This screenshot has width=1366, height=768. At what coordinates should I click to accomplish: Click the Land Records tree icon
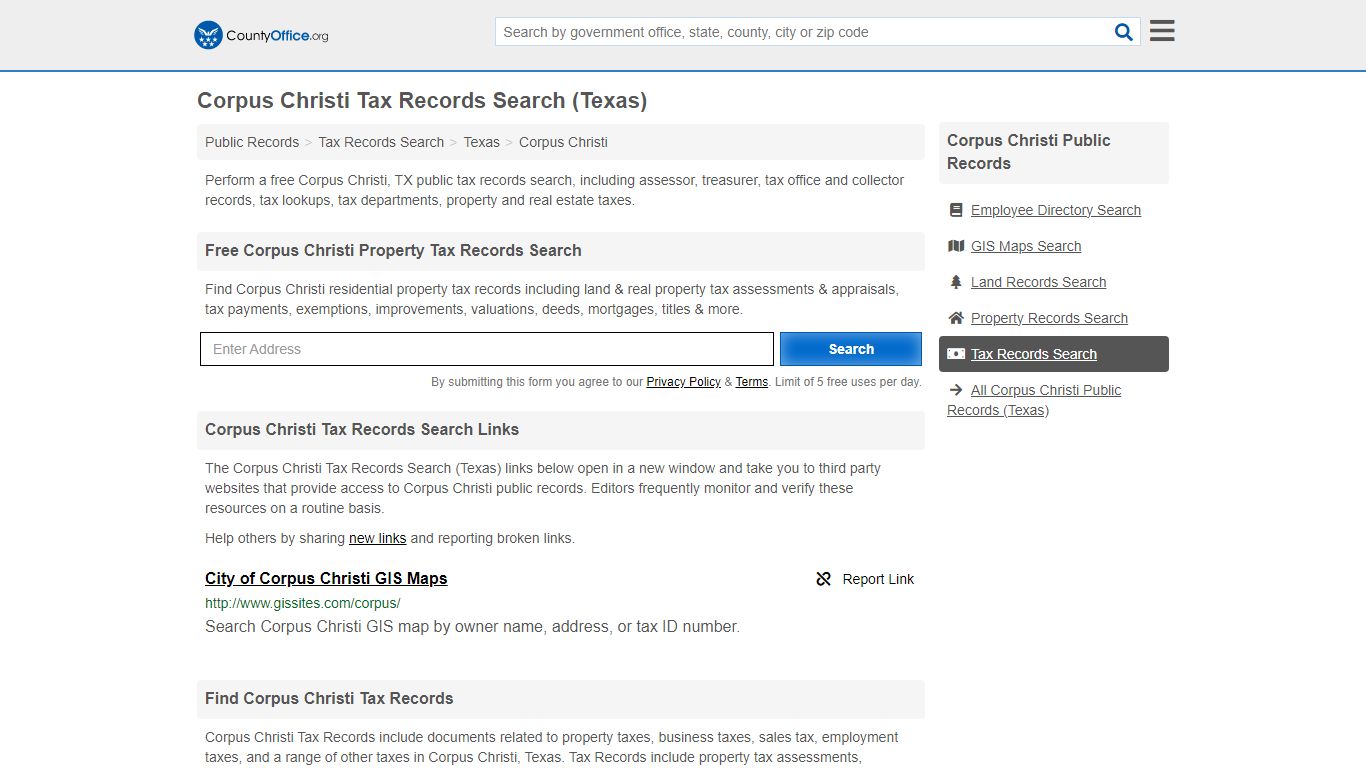click(x=956, y=282)
